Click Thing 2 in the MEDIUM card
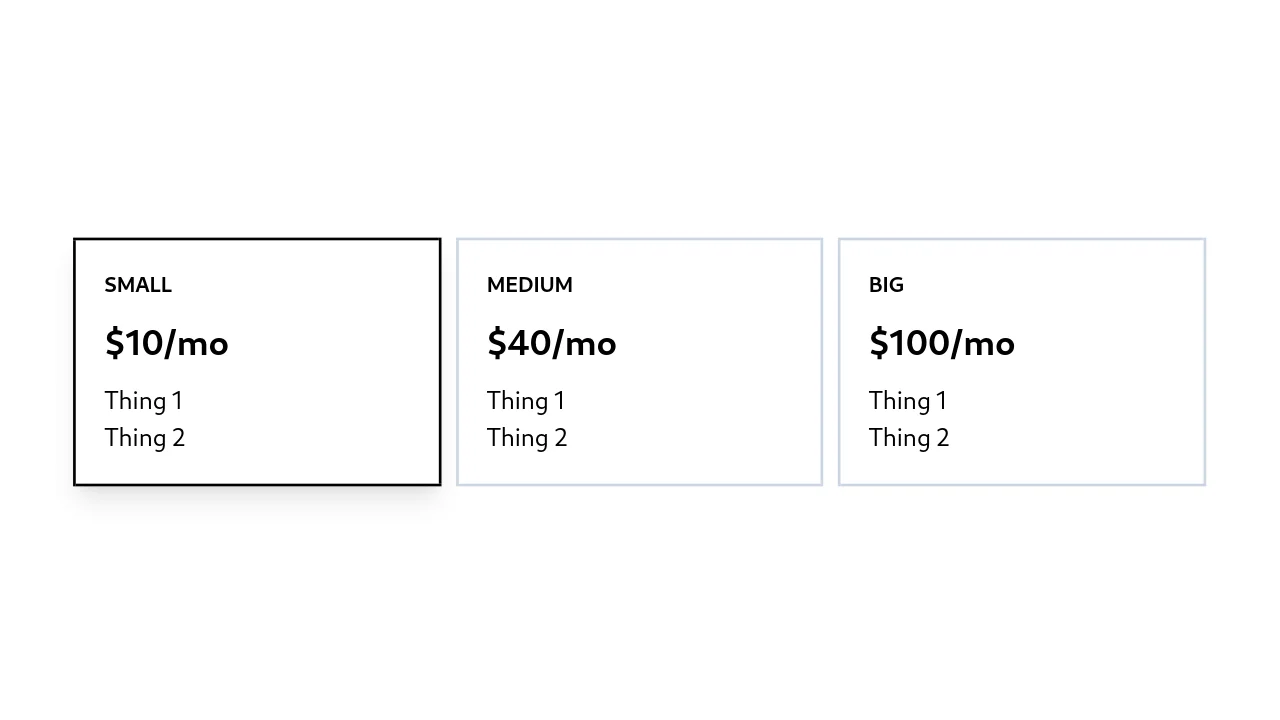Image resolution: width=1280 pixels, height=720 pixels. click(527, 437)
